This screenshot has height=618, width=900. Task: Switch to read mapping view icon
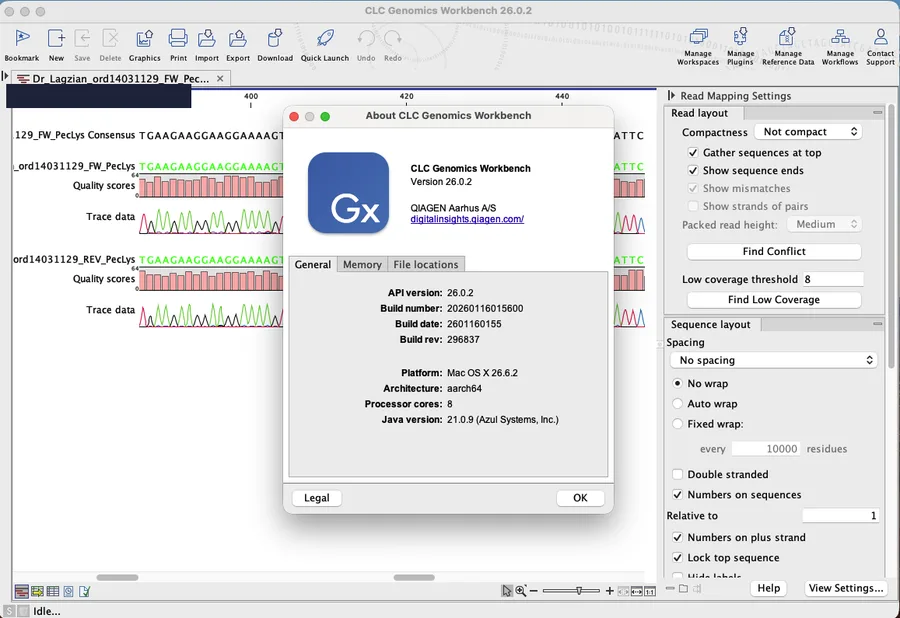(22, 591)
